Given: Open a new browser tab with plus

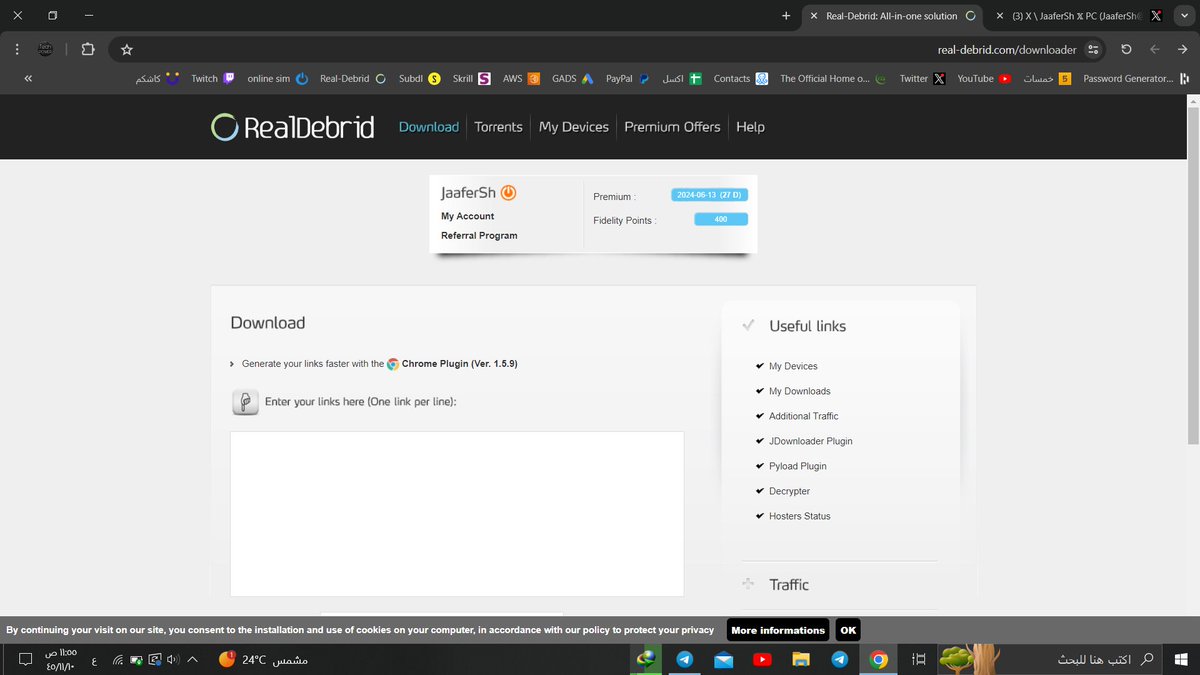Looking at the screenshot, I should [786, 16].
